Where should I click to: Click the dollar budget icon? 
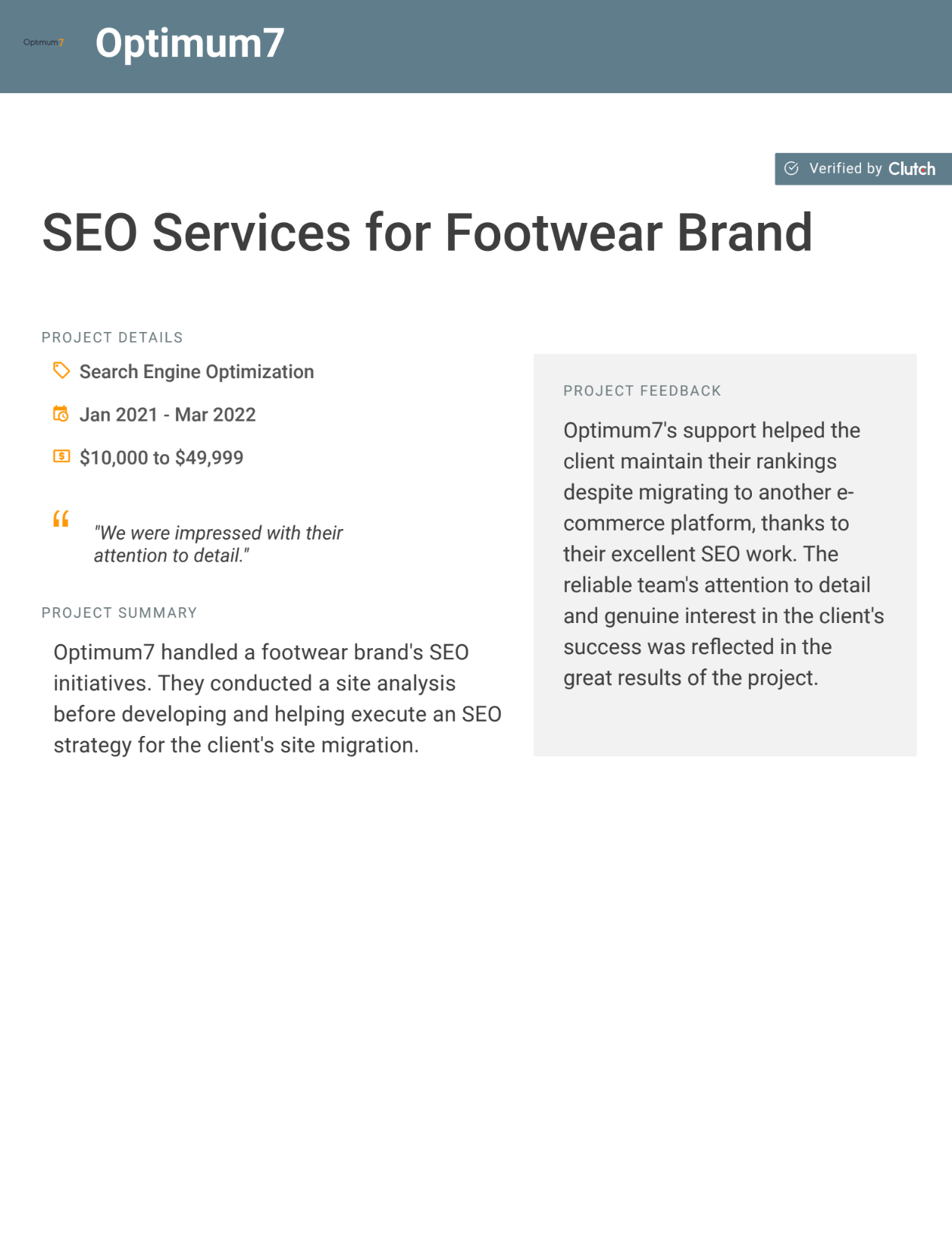pyautogui.click(x=61, y=456)
